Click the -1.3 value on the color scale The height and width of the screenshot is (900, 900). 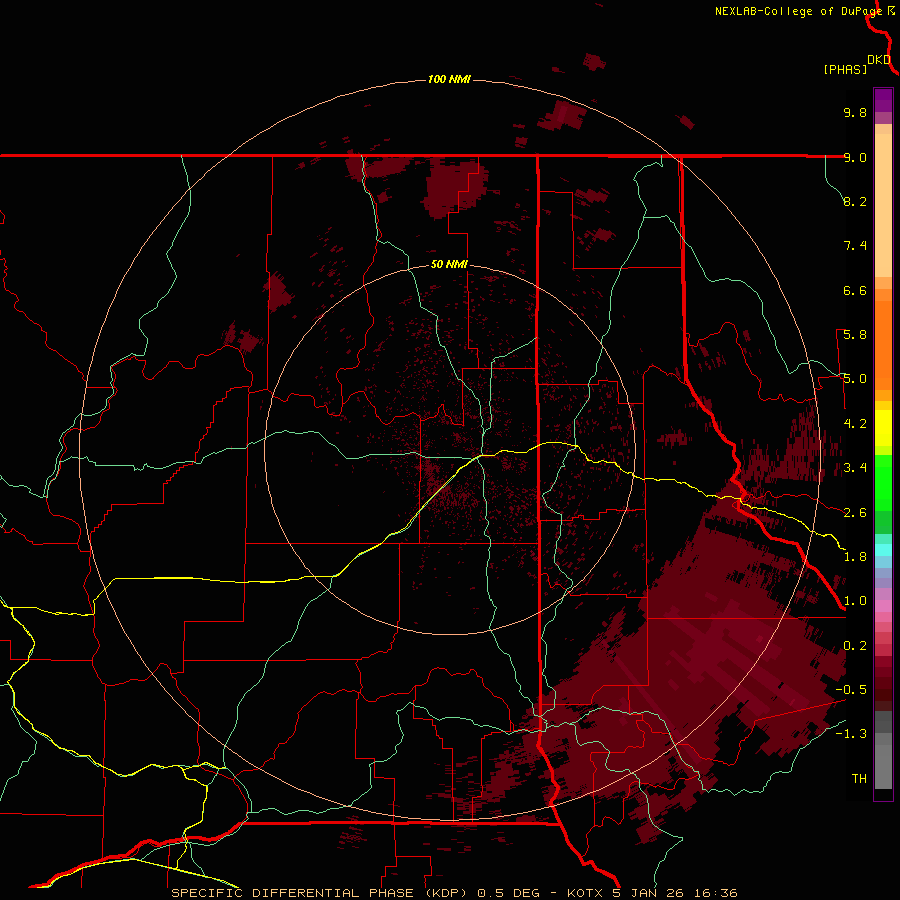pyautogui.click(x=851, y=734)
